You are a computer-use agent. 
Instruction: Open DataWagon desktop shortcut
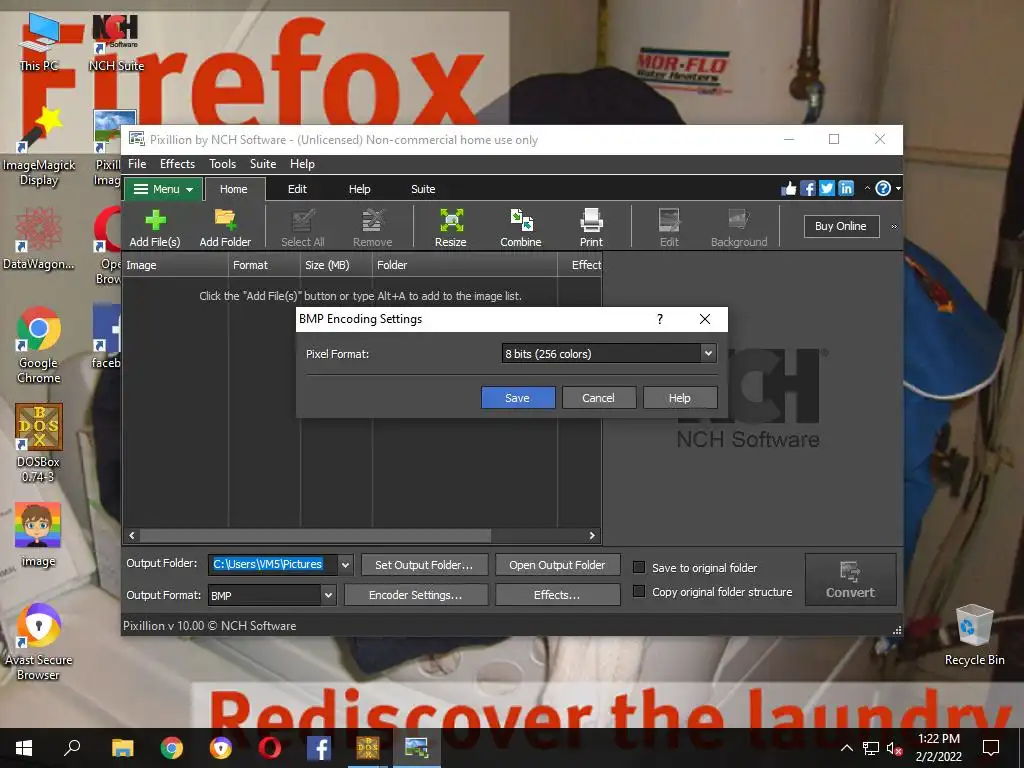click(39, 238)
